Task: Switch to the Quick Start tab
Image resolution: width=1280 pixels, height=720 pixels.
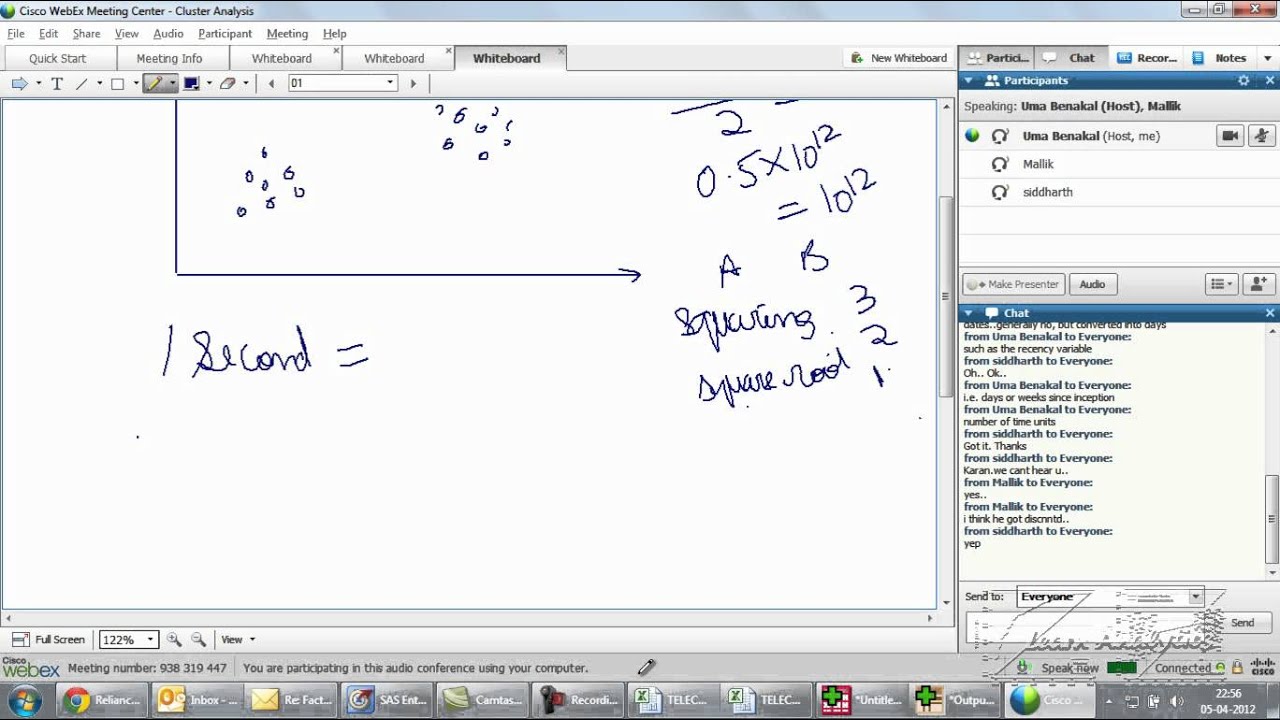Action: pos(57,58)
